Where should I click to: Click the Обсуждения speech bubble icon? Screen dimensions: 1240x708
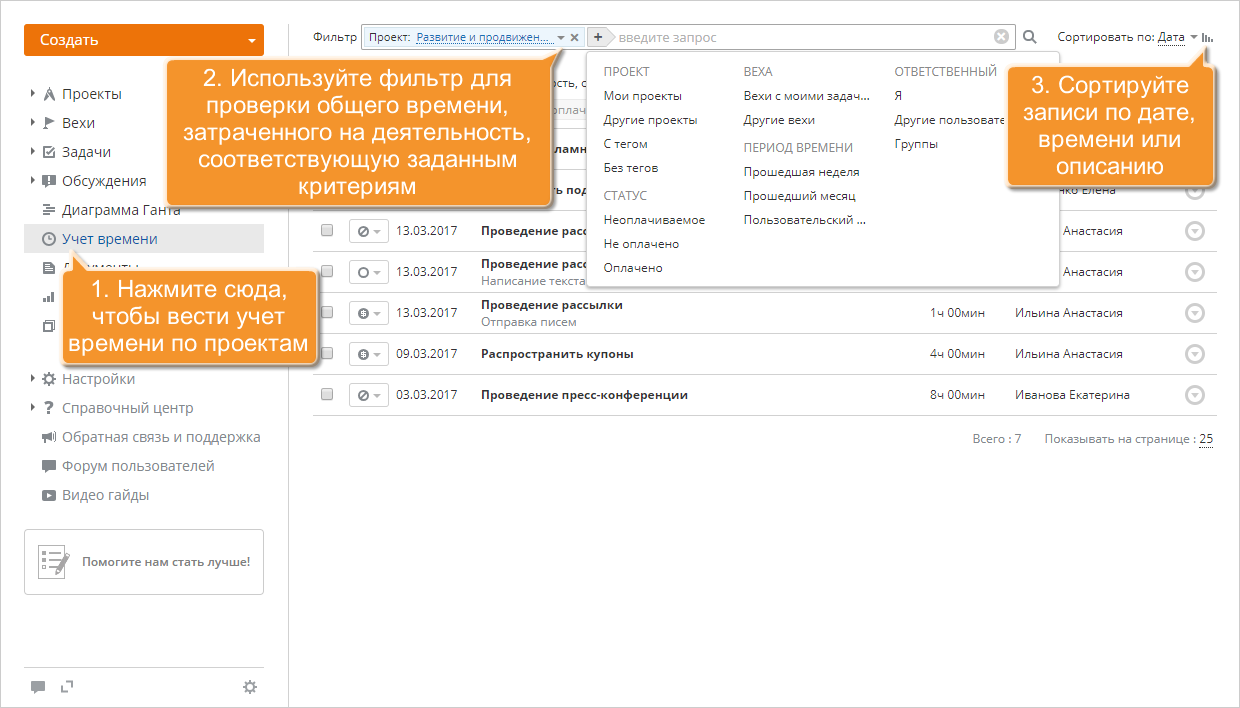49,181
